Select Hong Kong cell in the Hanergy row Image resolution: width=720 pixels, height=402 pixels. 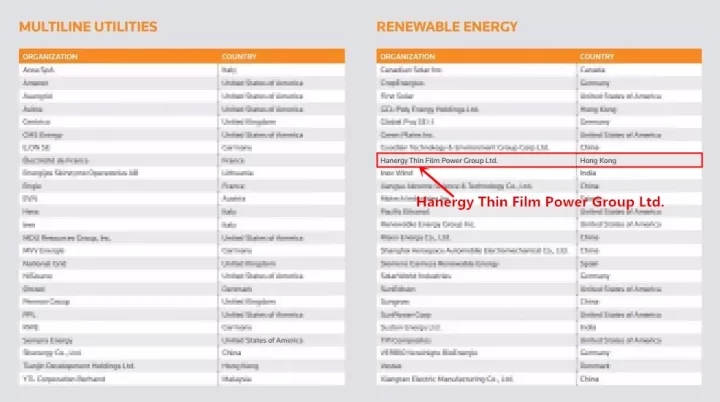click(639, 160)
